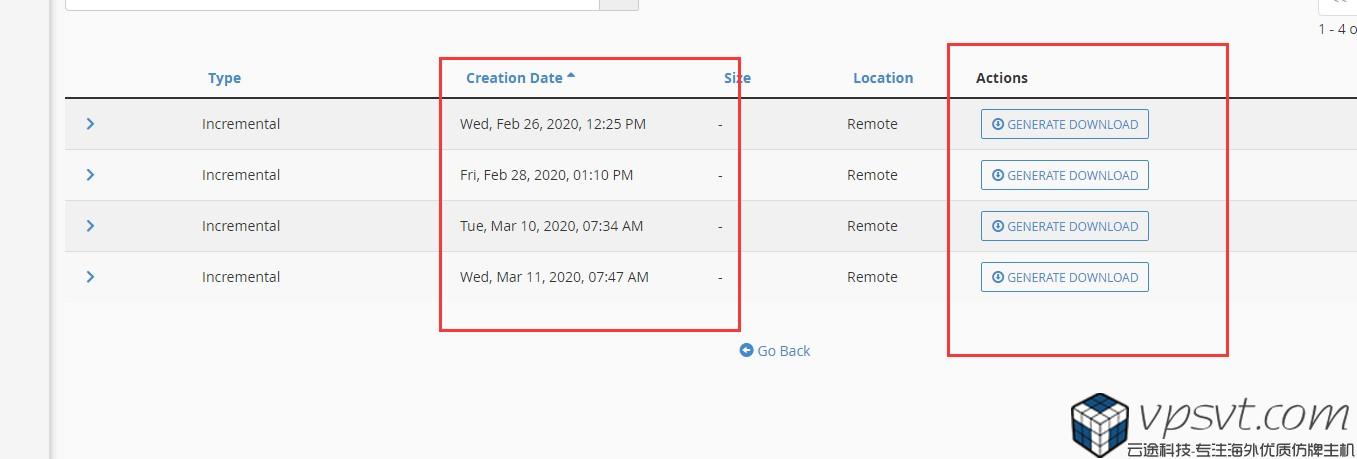Image resolution: width=1357 pixels, height=459 pixels.
Task: Expand the Mar 11, 2020 backup row
Action: [x=90, y=277]
